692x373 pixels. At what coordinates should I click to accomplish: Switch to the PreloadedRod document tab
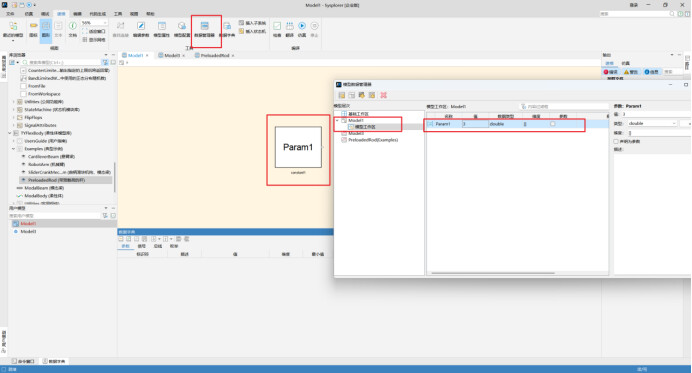pyautogui.click(x=215, y=56)
